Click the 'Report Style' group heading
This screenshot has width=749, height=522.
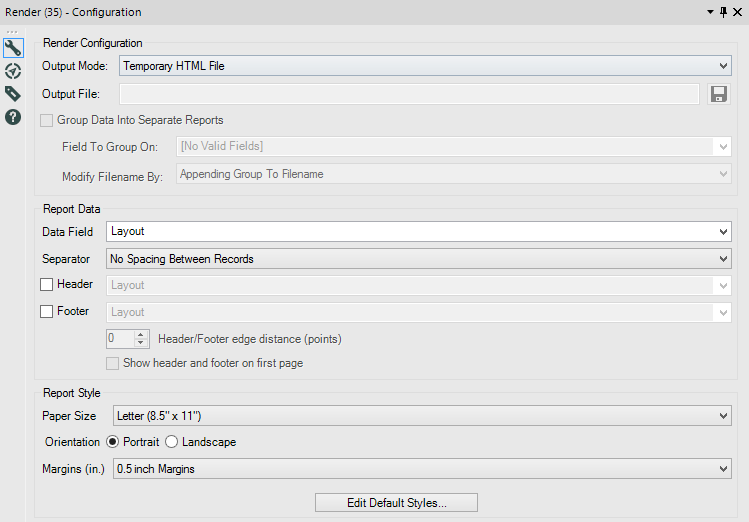click(x=72, y=393)
